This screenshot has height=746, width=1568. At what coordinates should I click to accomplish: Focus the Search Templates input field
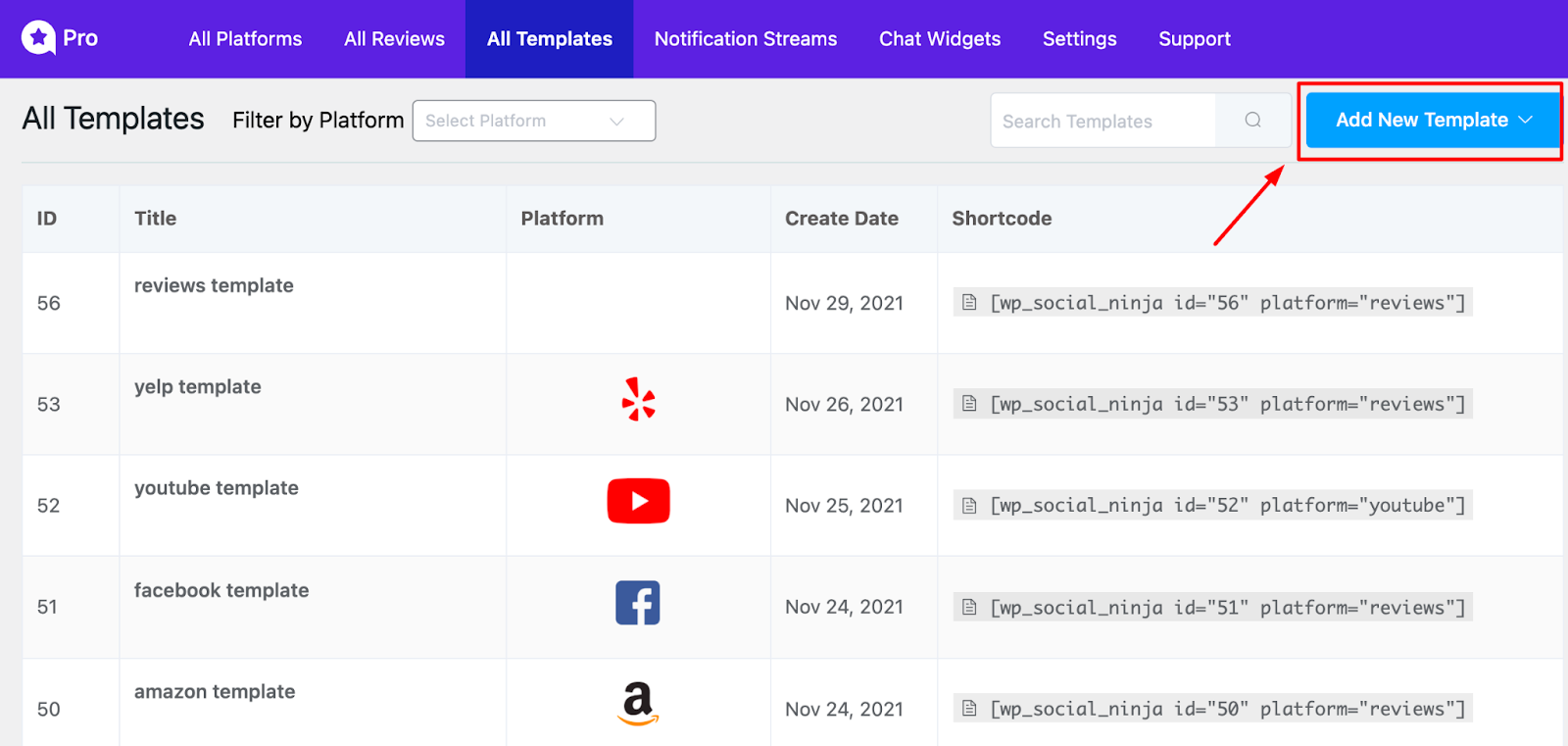pyautogui.click(x=1102, y=122)
